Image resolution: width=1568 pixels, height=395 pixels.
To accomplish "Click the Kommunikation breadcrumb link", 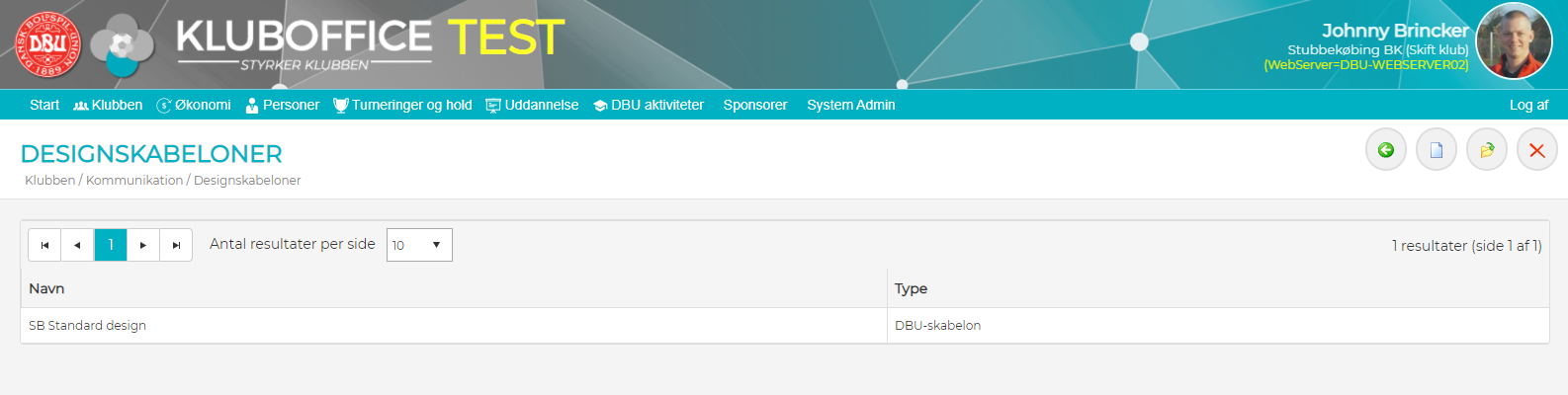I will point(134,181).
